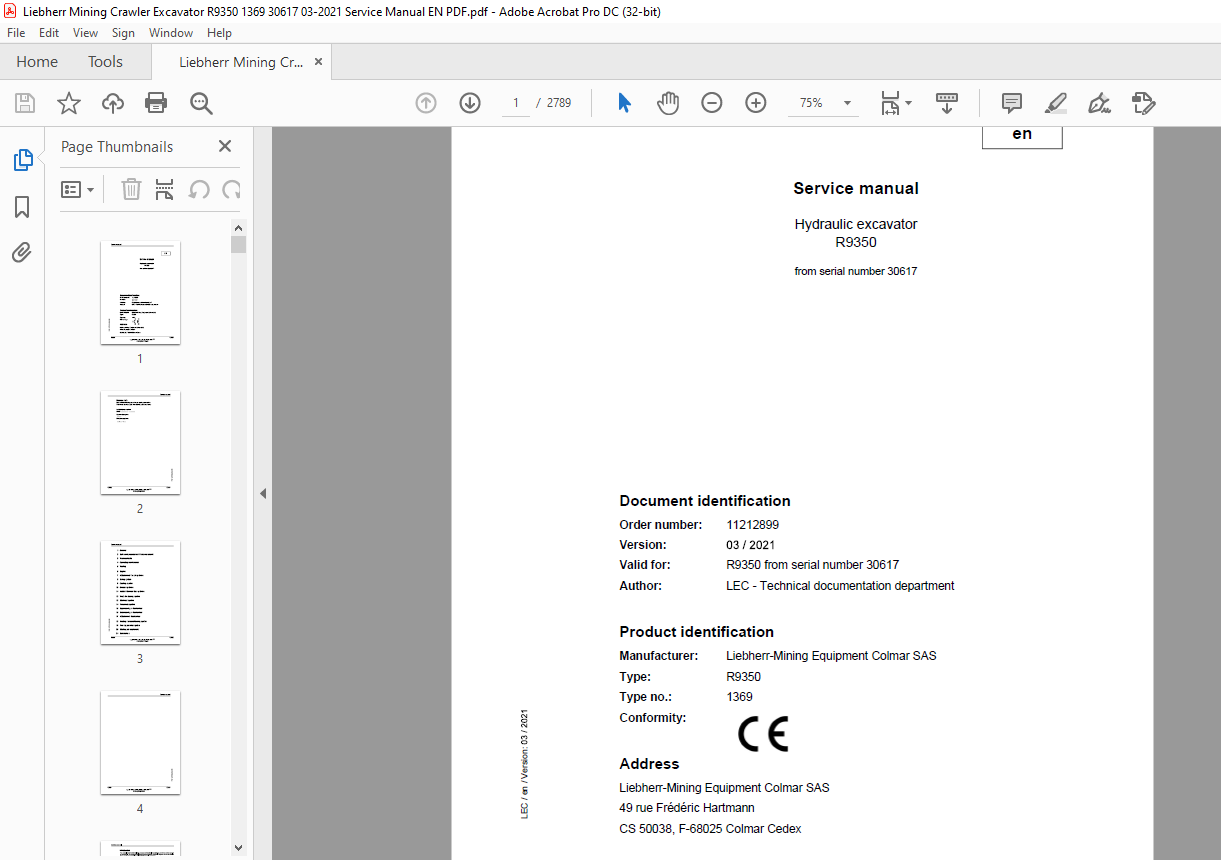This screenshot has height=860, width=1221.
Task: Open the Edit menu
Action: pyautogui.click(x=49, y=33)
